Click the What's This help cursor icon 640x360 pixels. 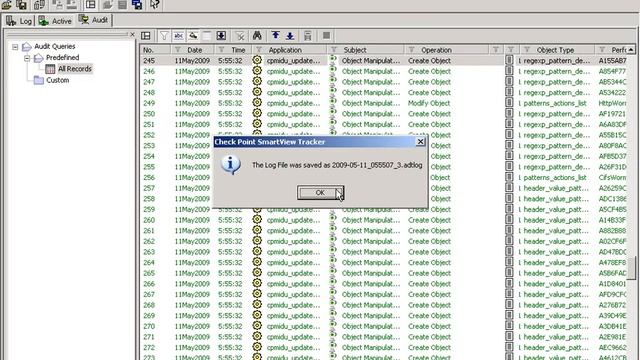[x=154, y=5]
